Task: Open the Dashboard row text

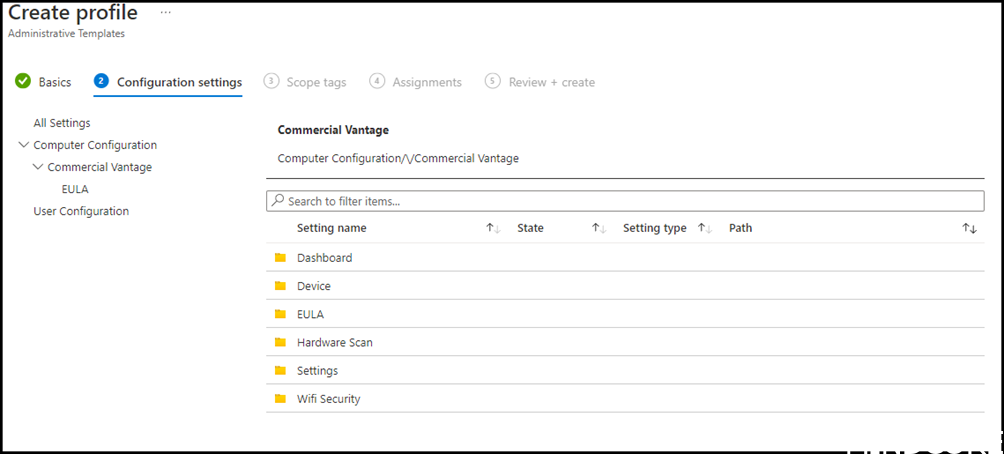Action: tap(325, 258)
